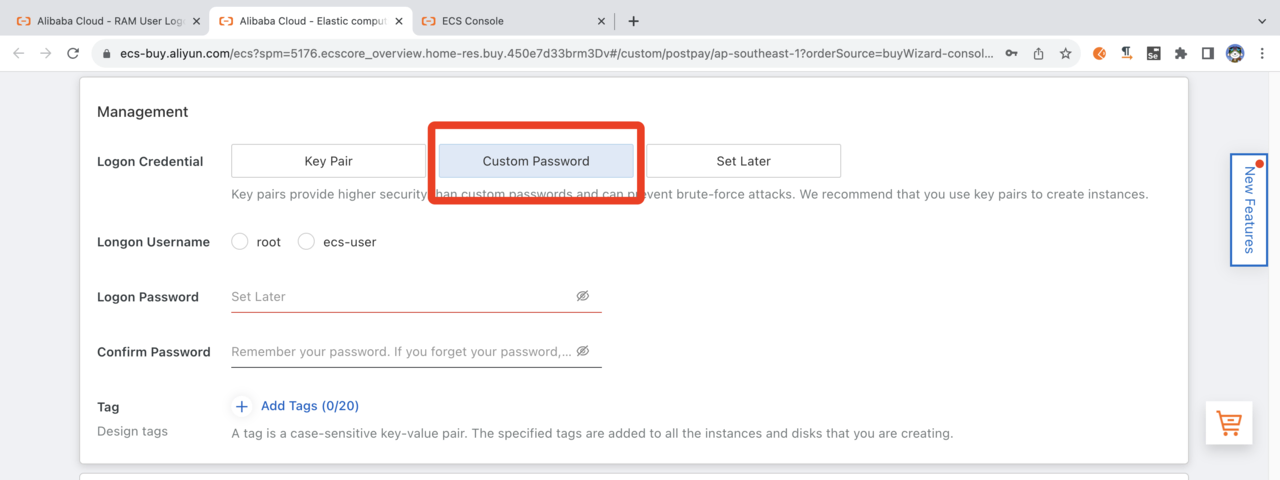1280x480 pixels.
Task: Bookmark this page with the star icon
Action: click(x=1066, y=53)
